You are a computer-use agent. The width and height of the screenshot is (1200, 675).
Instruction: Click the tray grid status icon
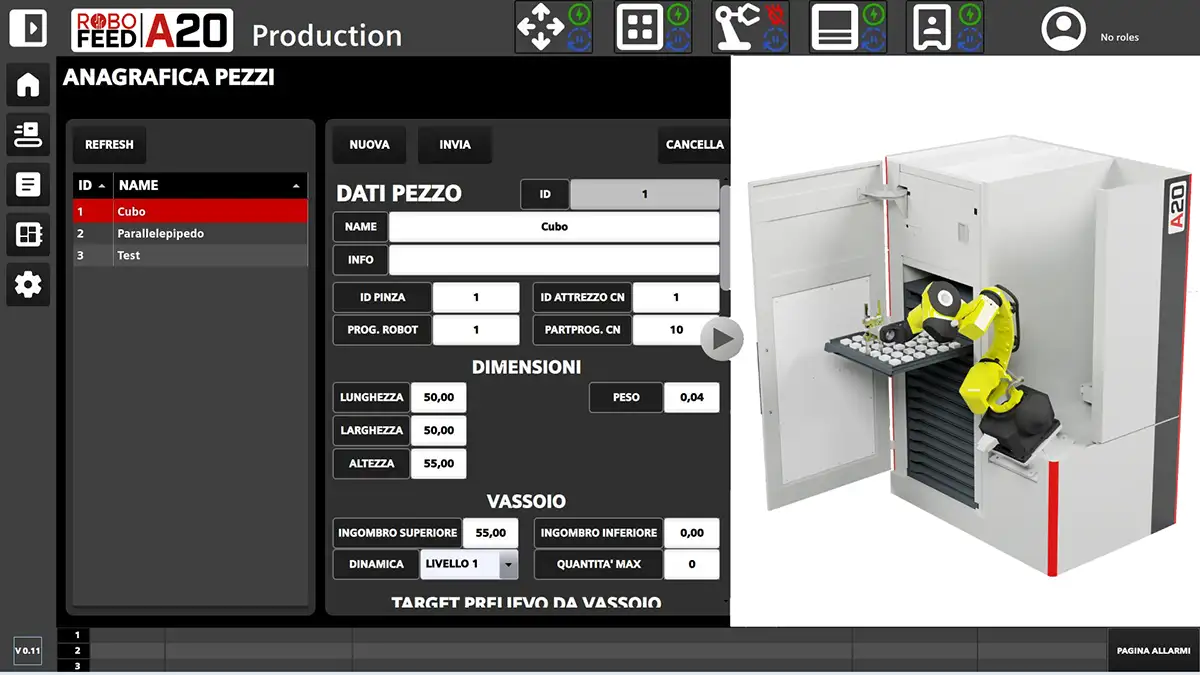point(639,28)
